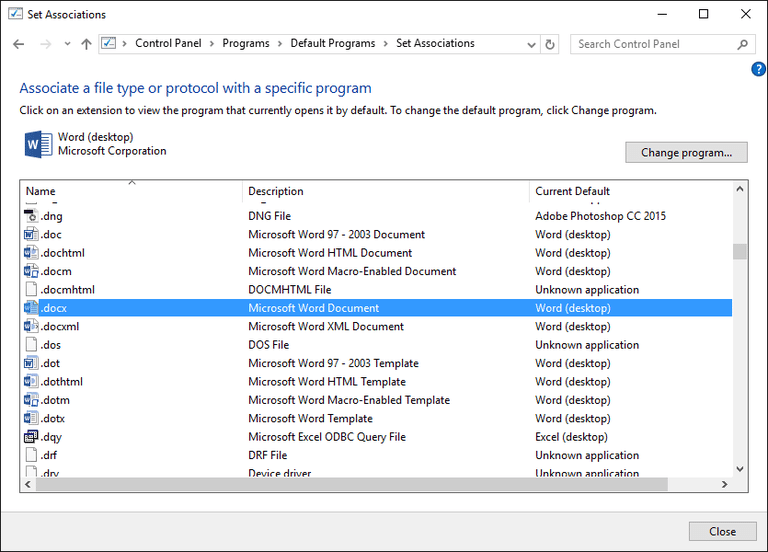Image resolution: width=768 pixels, height=552 pixels.
Task: Click the horizontal scrollbar right arrow
Action: (724, 484)
